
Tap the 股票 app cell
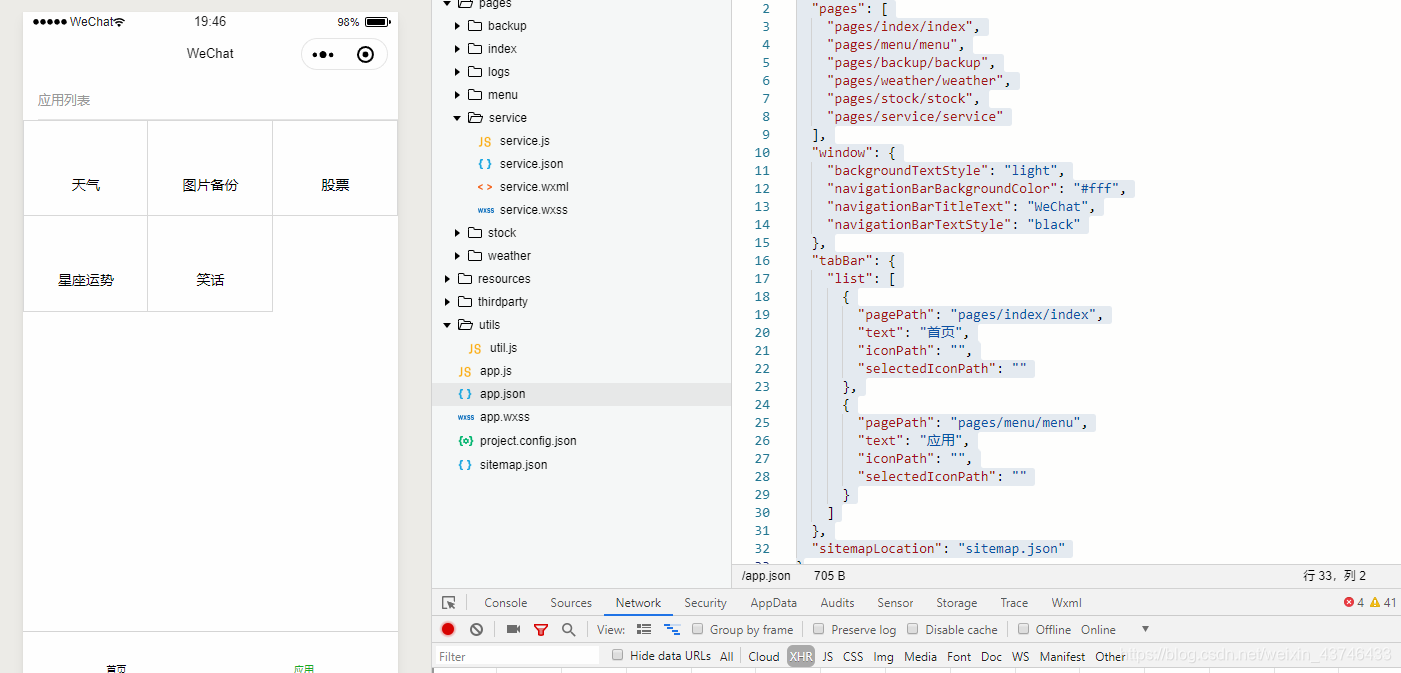pyautogui.click(x=335, y=168)
